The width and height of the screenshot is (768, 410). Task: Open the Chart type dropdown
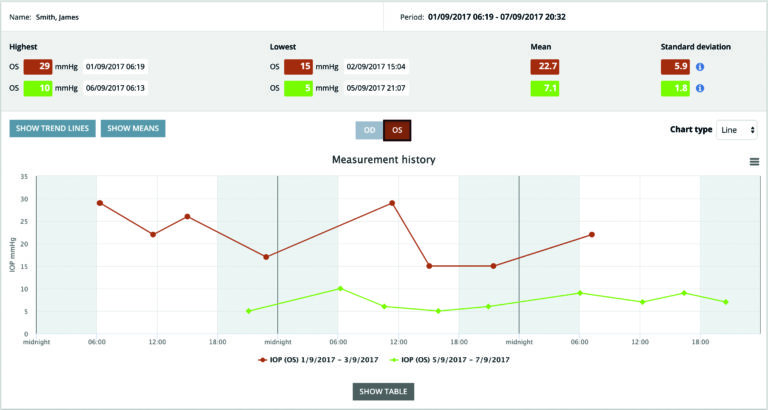[x=737, y=130]
